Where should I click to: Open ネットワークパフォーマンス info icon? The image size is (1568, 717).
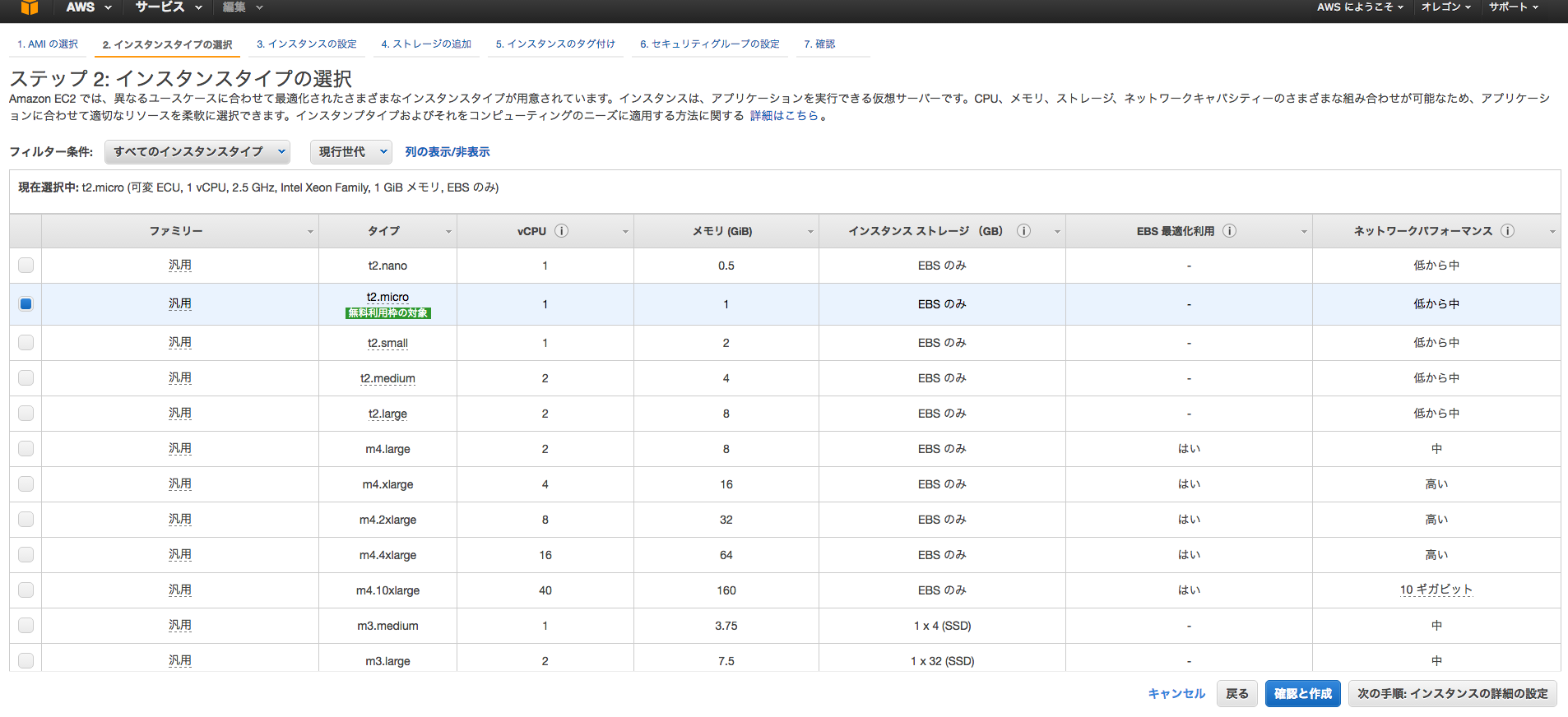(1507, 231)
